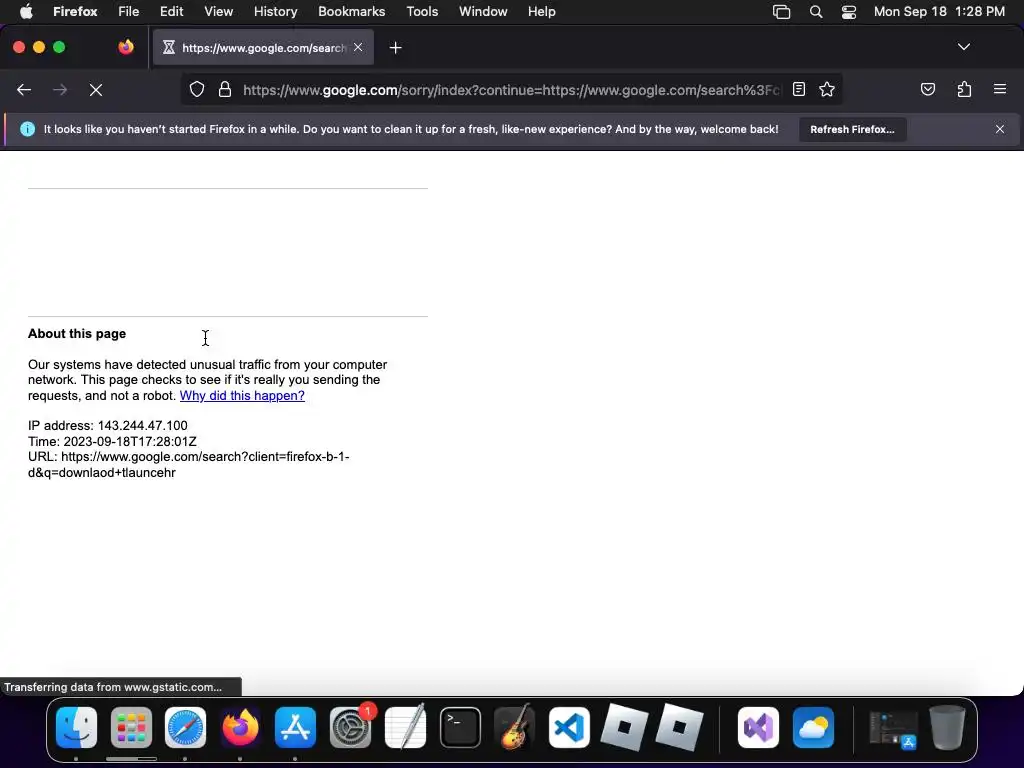The width and height of the screenshot is (1024, 768).
Task: Click the Transferring data status text
Action: 113,687
